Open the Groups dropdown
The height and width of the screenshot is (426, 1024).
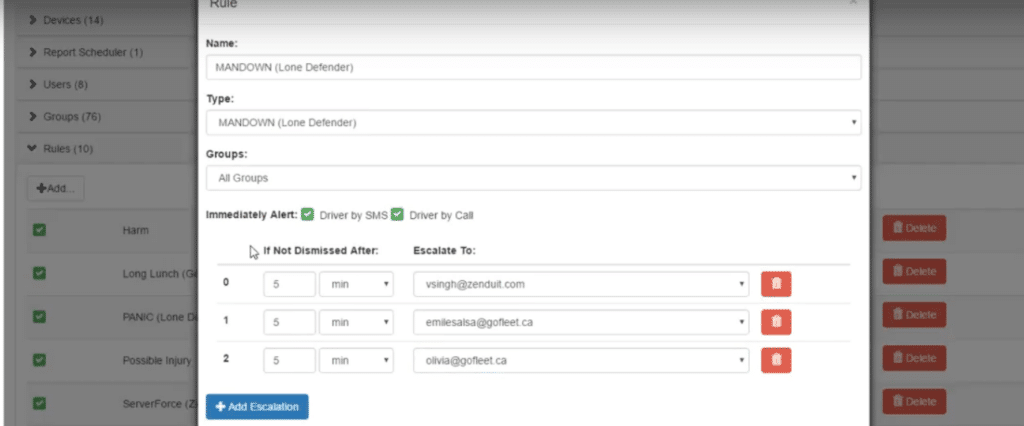534,178
